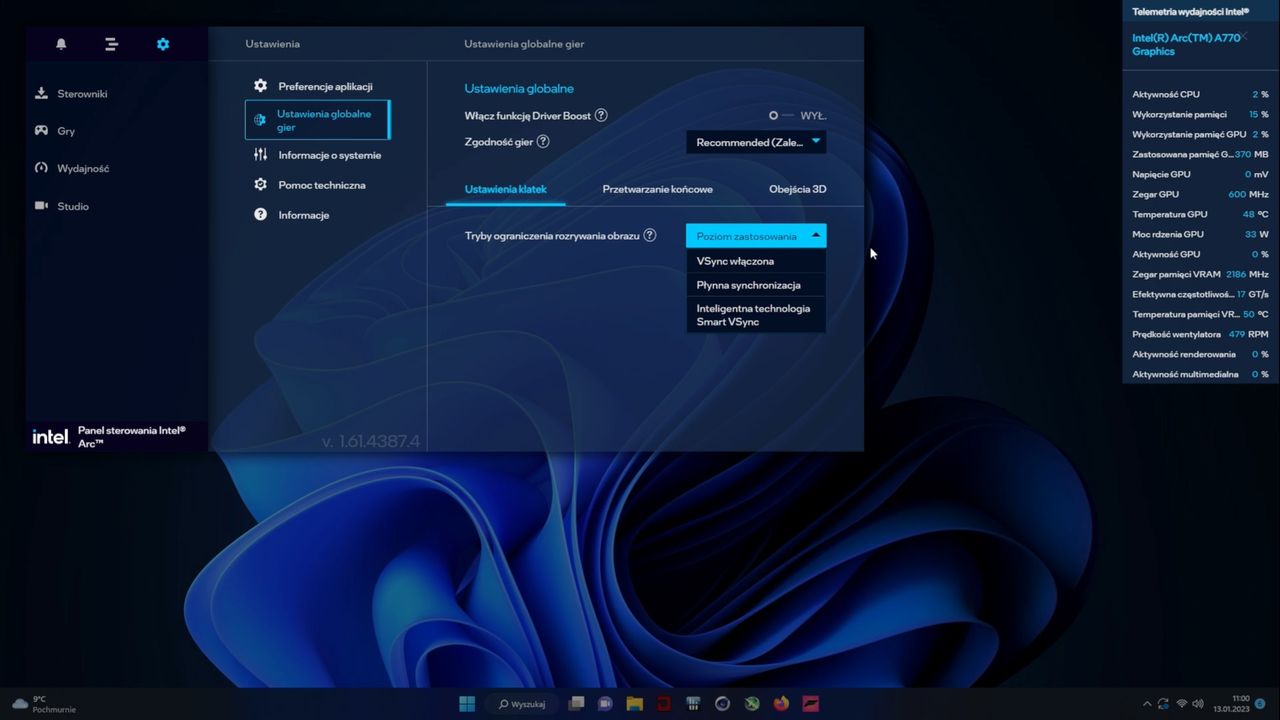This screenshot has height=720, width=1280.
Task: Show hidden system tray icons
Action: pyautogui.click(x=1147, y=704)
